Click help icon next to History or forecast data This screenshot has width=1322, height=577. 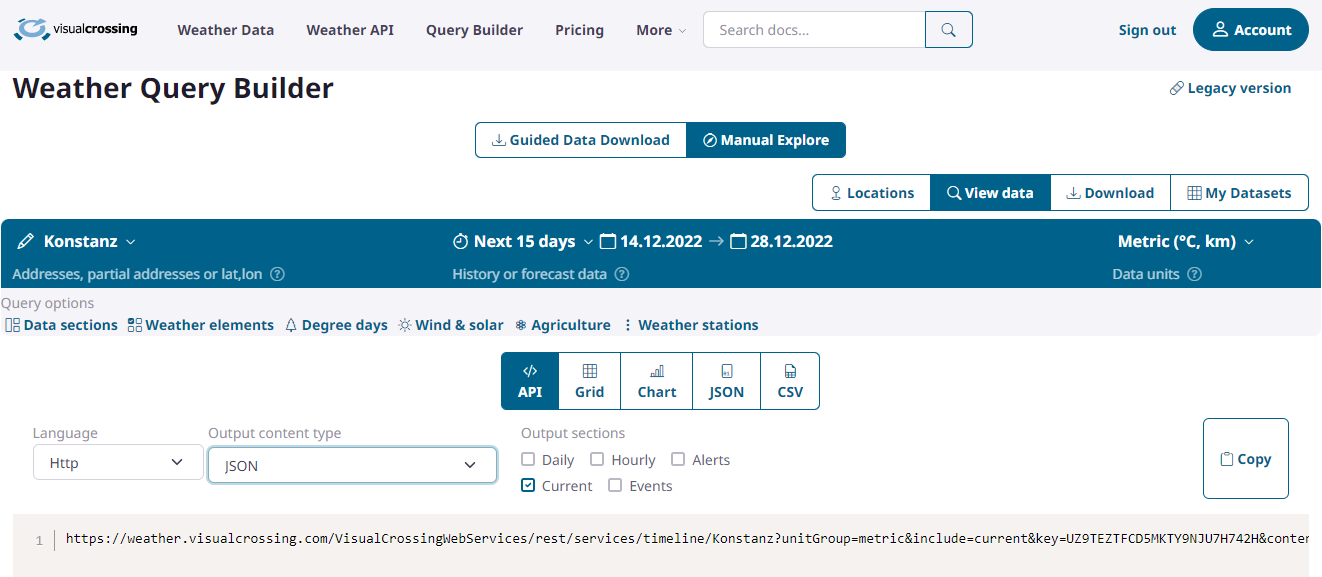point(622,274)
